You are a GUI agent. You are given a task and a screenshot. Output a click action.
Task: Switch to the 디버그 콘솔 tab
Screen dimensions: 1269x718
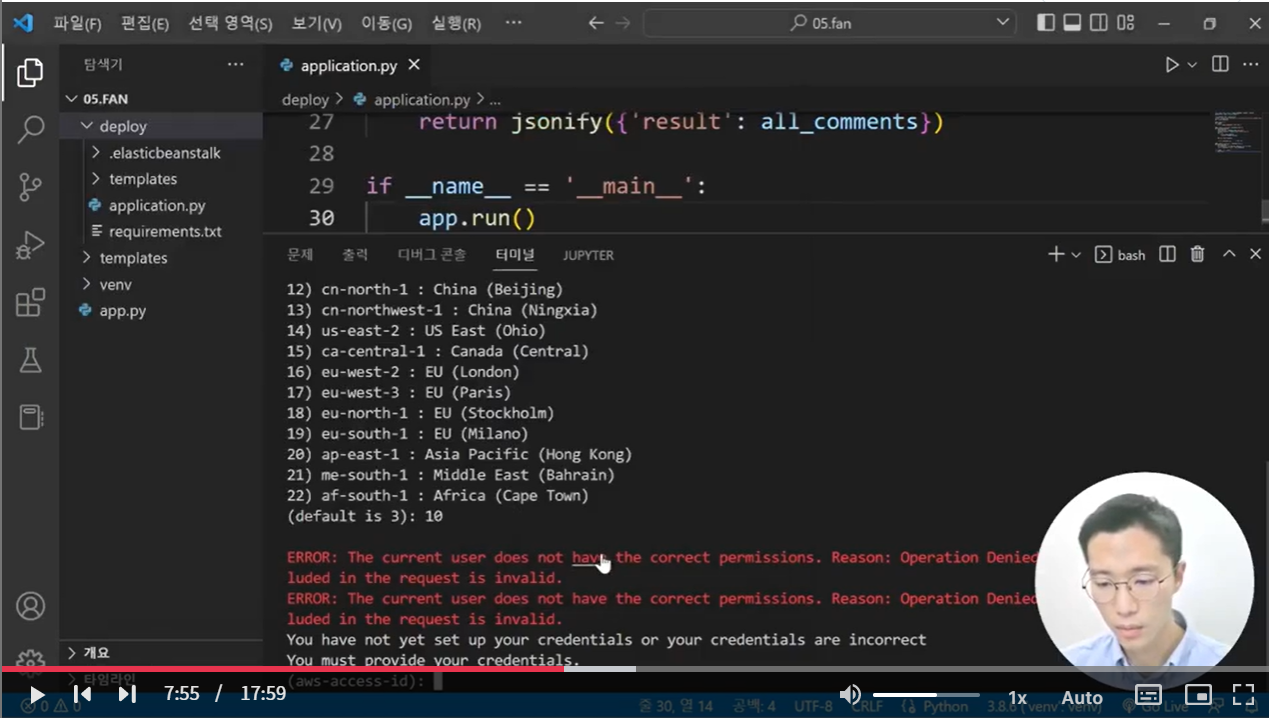432,255
